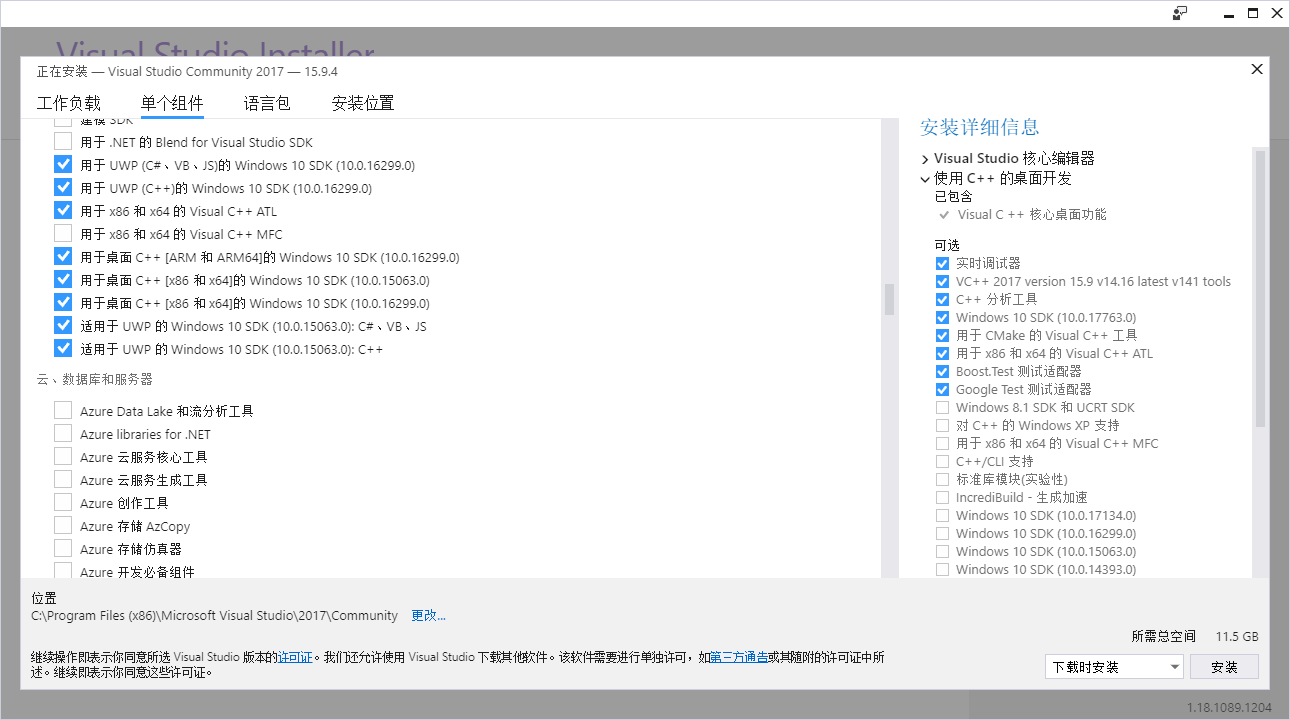Switch to the 工作负载 tab

[x=69, y=103]
